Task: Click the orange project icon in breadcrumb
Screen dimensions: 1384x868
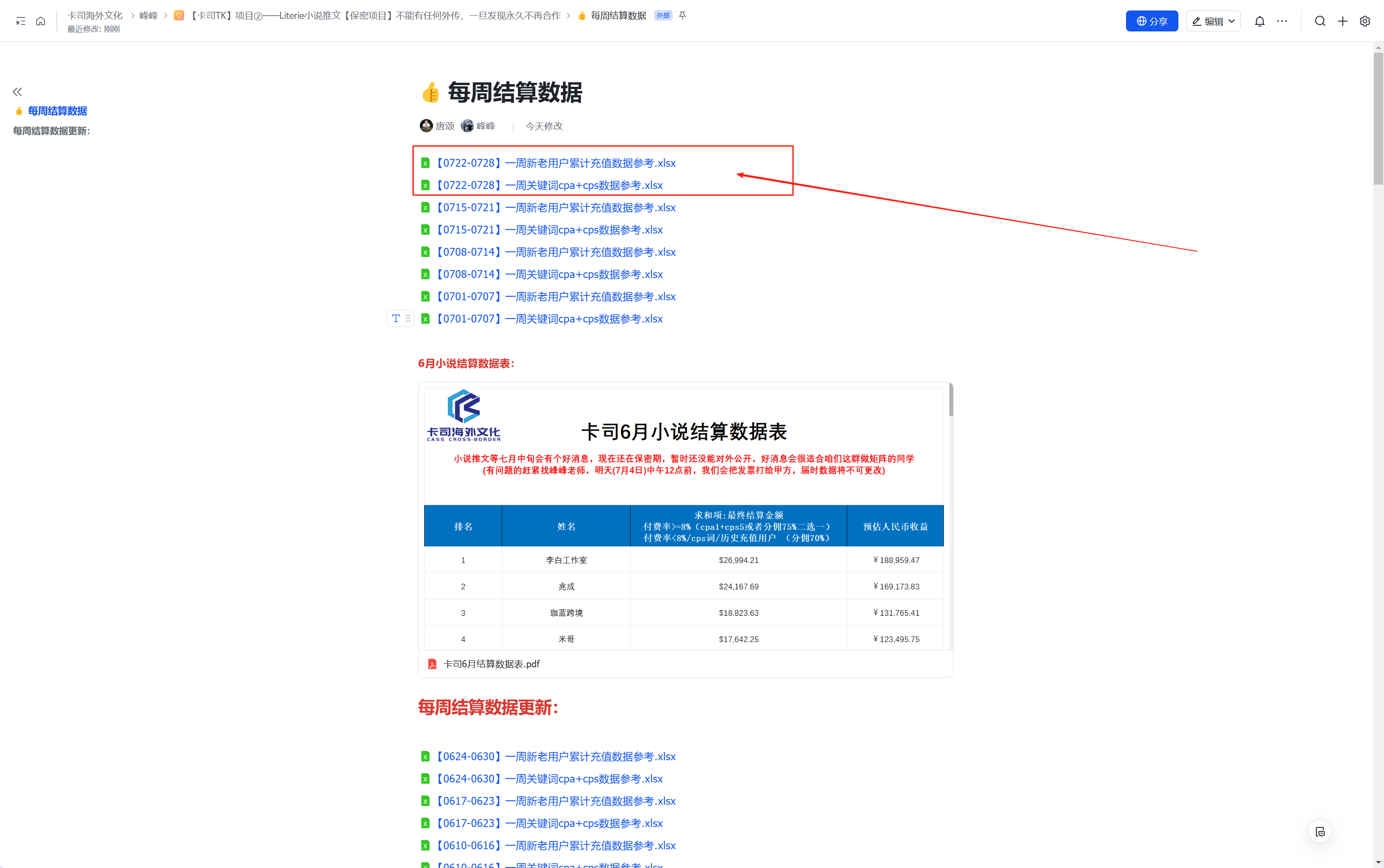Action: (179, 16)
